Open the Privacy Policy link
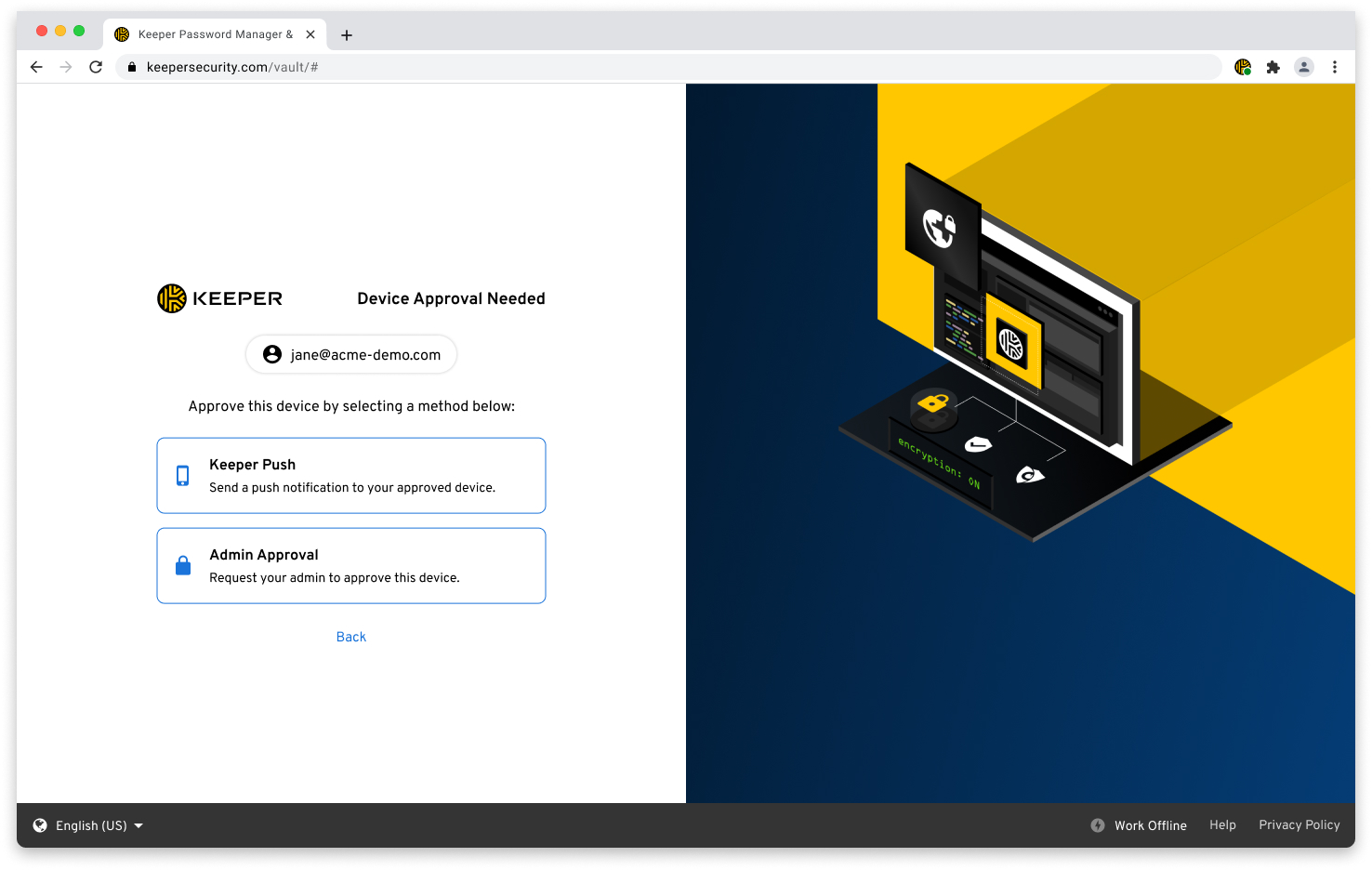This screenshot has width=1372, height=870. [x=1299, y=825]
